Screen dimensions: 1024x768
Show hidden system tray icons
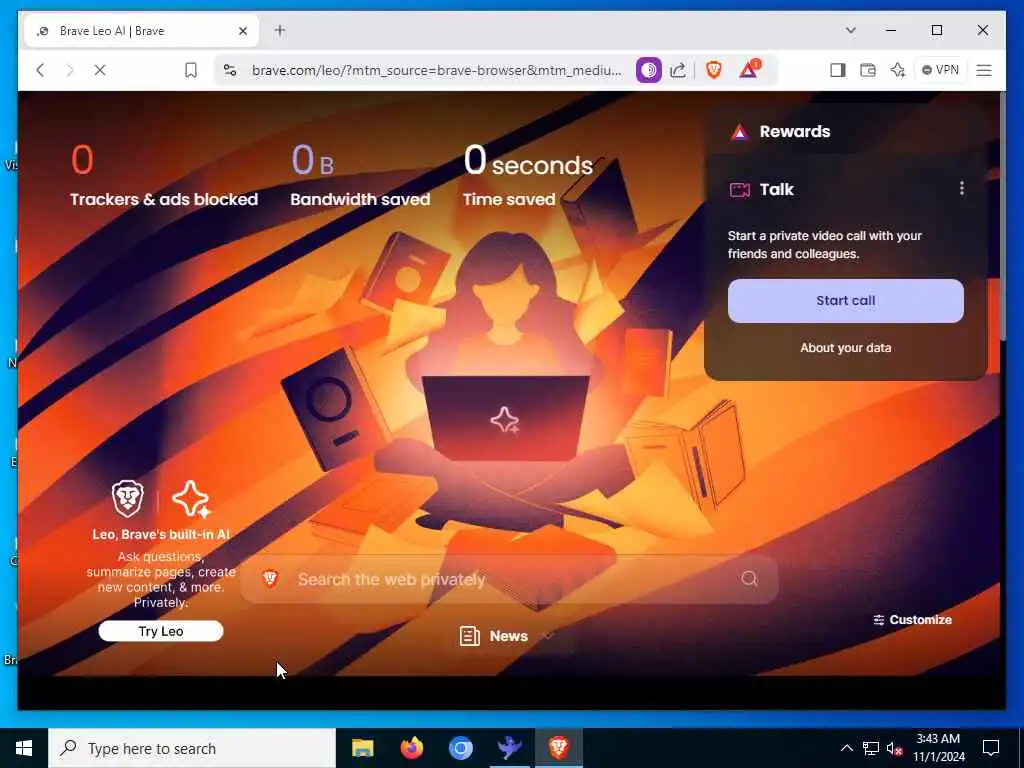coord(846,748)
